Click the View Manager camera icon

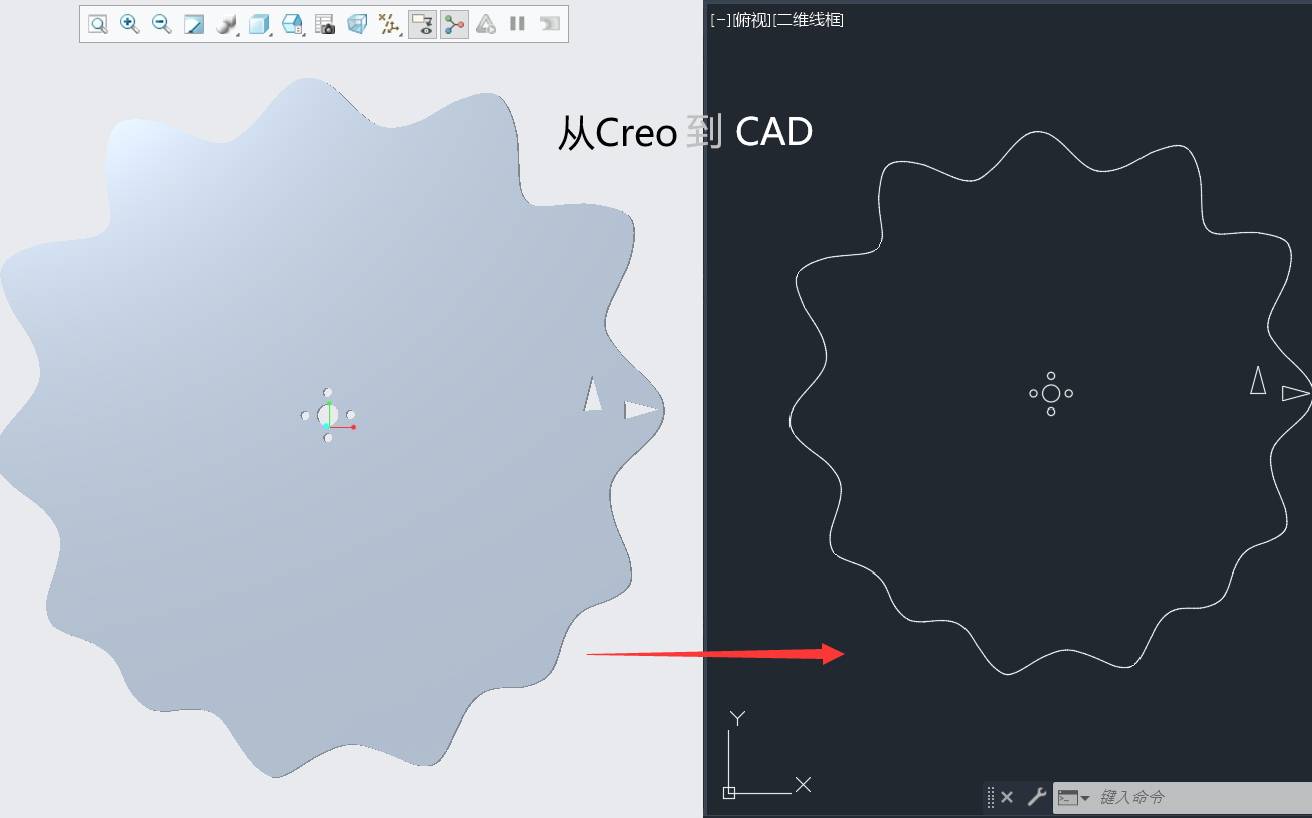325,24
